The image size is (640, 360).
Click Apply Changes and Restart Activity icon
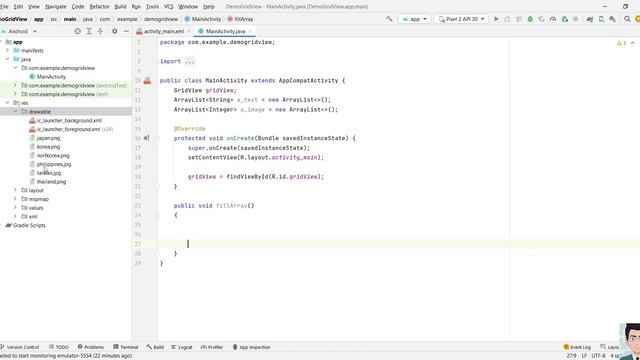pyautogui.click(x=507, y=19)
